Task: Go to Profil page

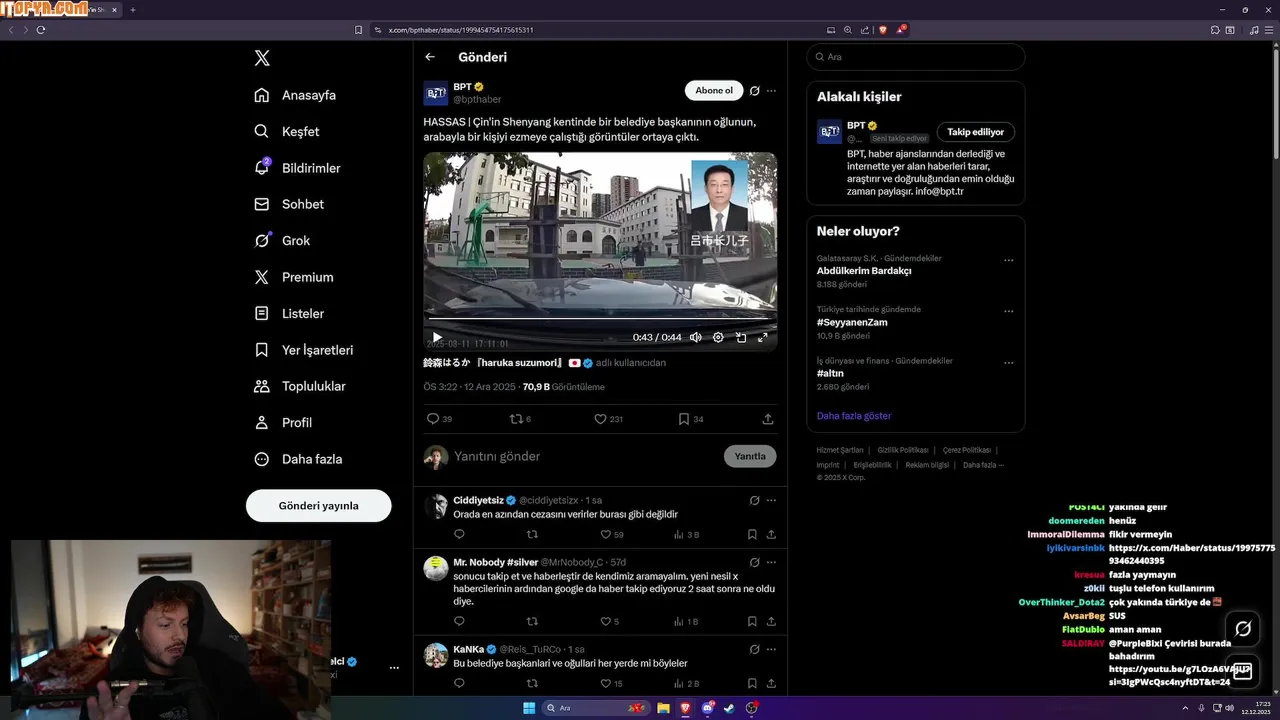Action: (x=283, y=422)
